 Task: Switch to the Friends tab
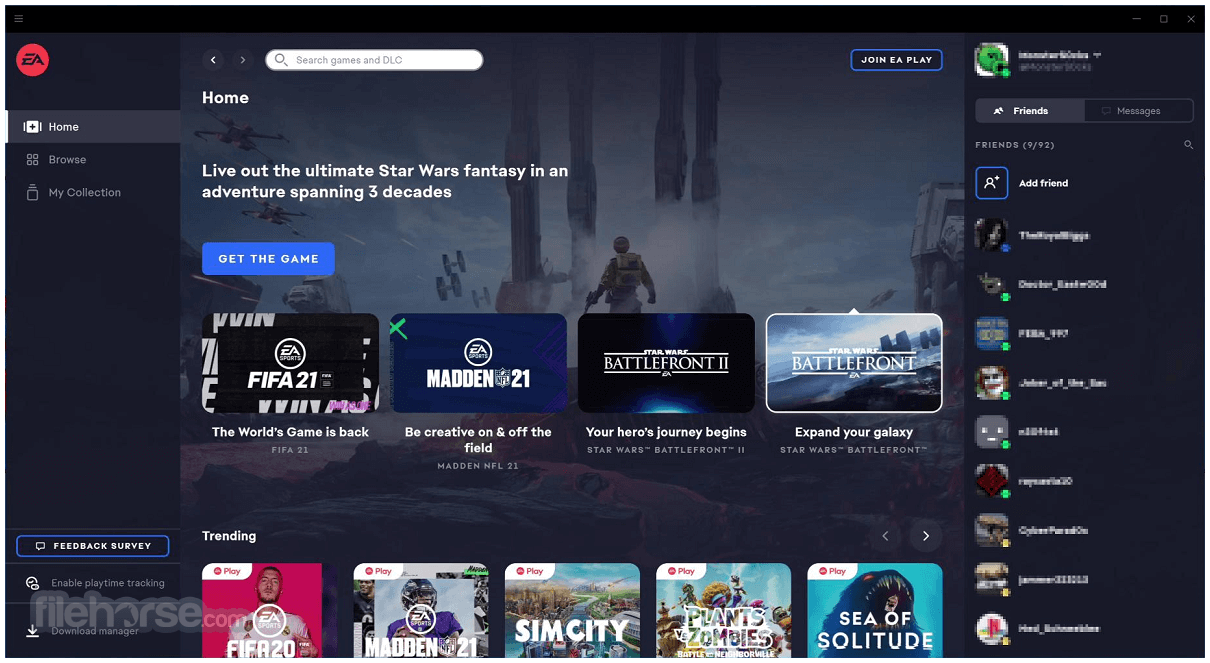click(x=1030, y=111)
